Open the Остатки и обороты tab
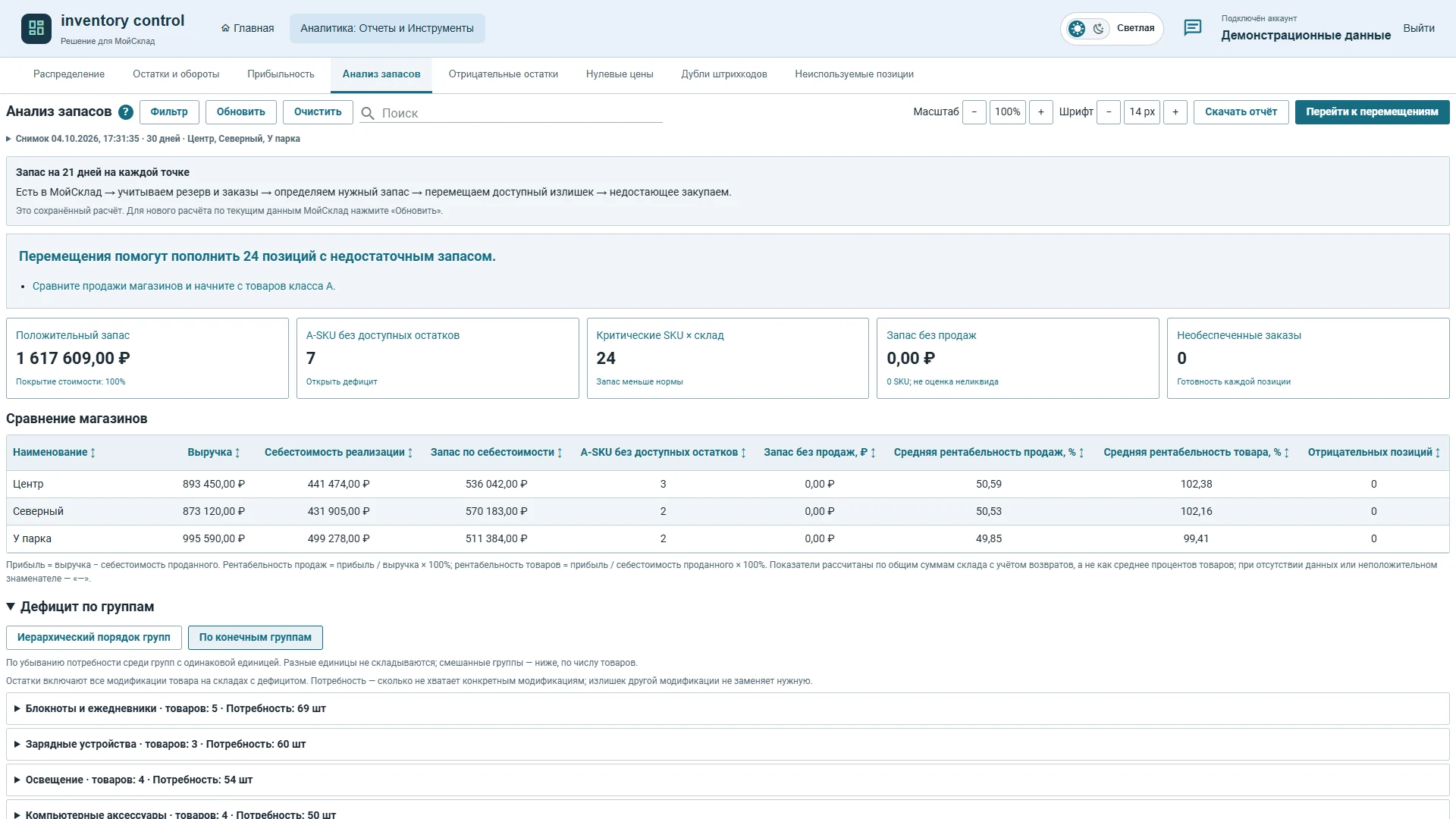The image size is (1456, 819). pyautogui.click(x=176, y=74)
